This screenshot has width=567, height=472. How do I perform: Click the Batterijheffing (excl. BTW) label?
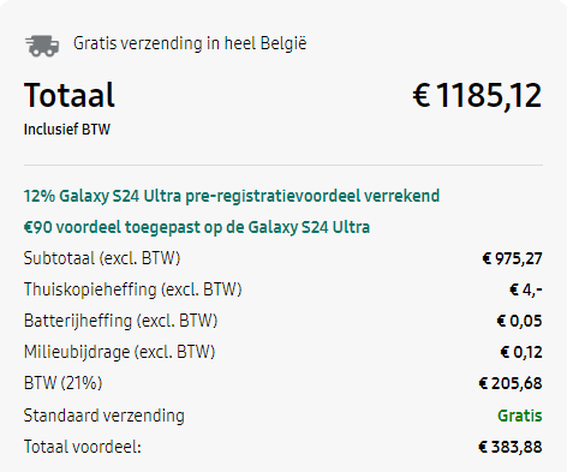tap(120, 321)
